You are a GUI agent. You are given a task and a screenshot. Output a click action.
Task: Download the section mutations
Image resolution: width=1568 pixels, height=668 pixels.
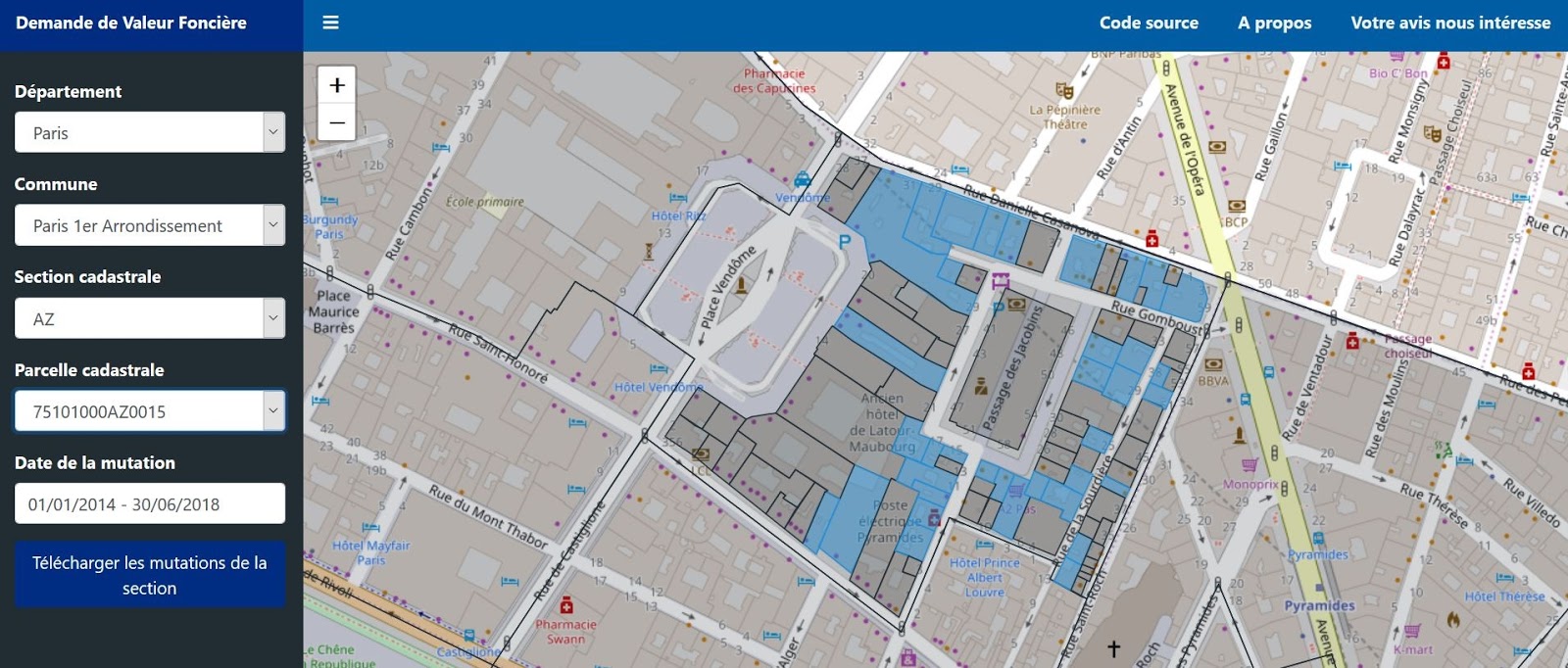[150, 575]
